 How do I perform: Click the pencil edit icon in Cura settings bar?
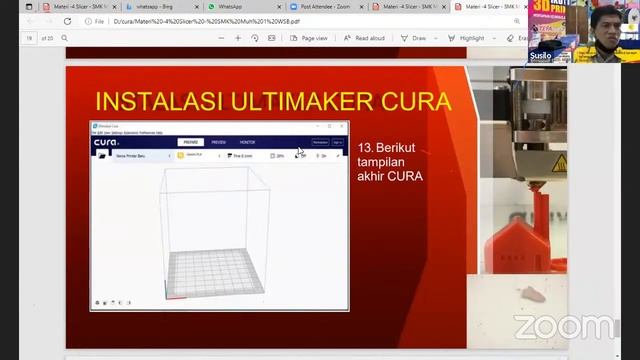point(338,156)
